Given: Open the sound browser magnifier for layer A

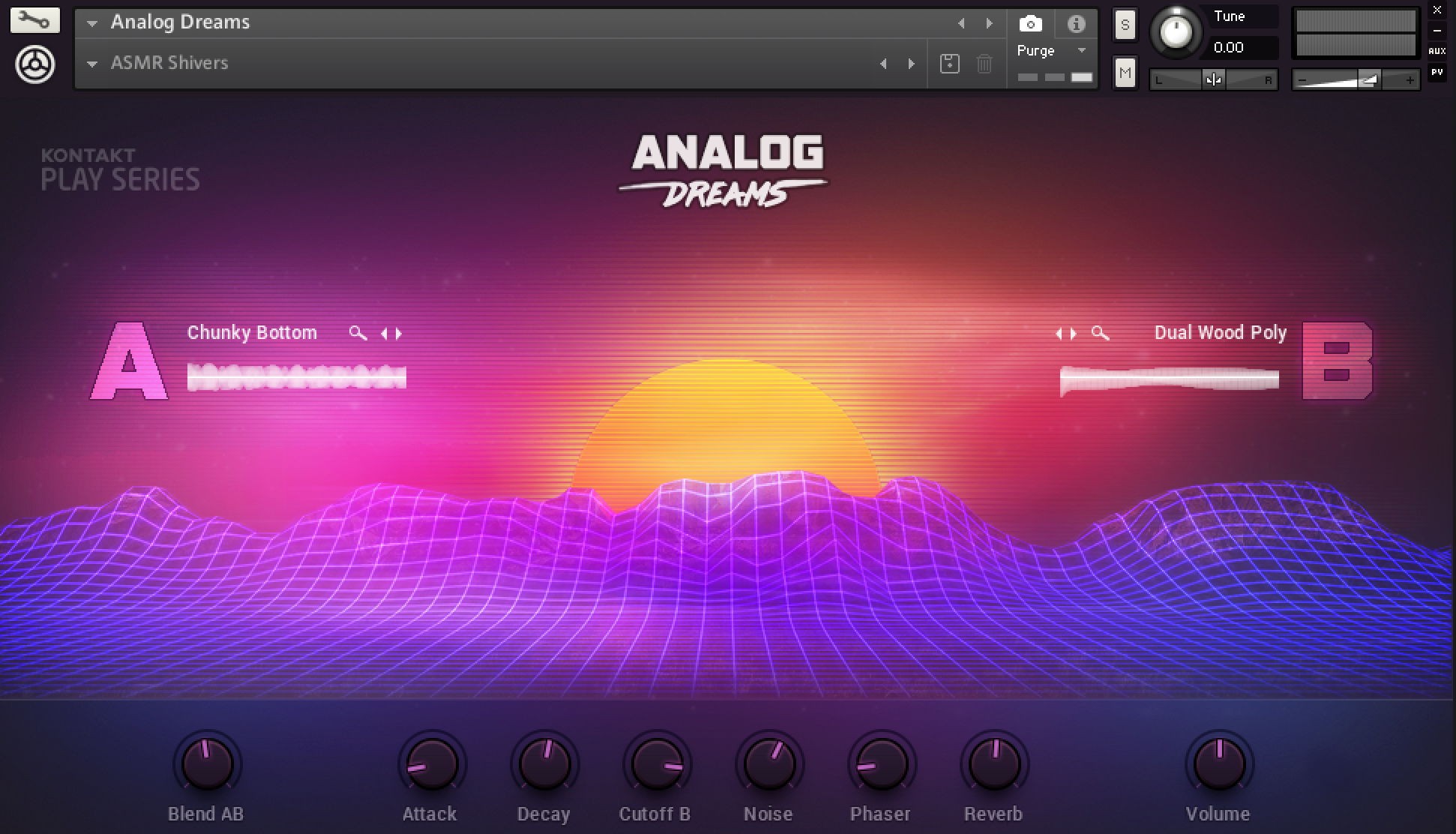Looking at the screenshot, I should pyautogui.click(x=357, y=333).
